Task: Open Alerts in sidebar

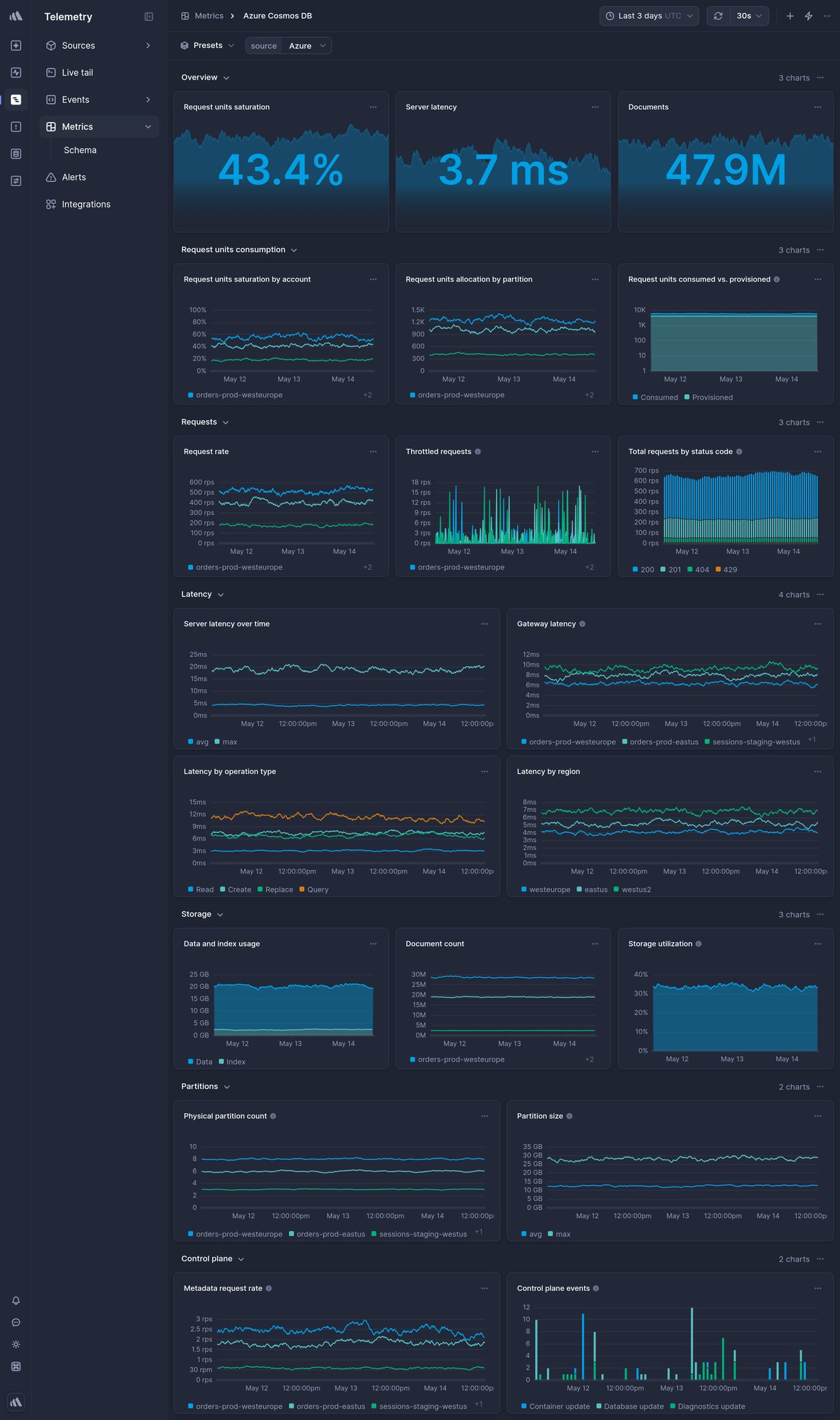Action: [99, 177]
